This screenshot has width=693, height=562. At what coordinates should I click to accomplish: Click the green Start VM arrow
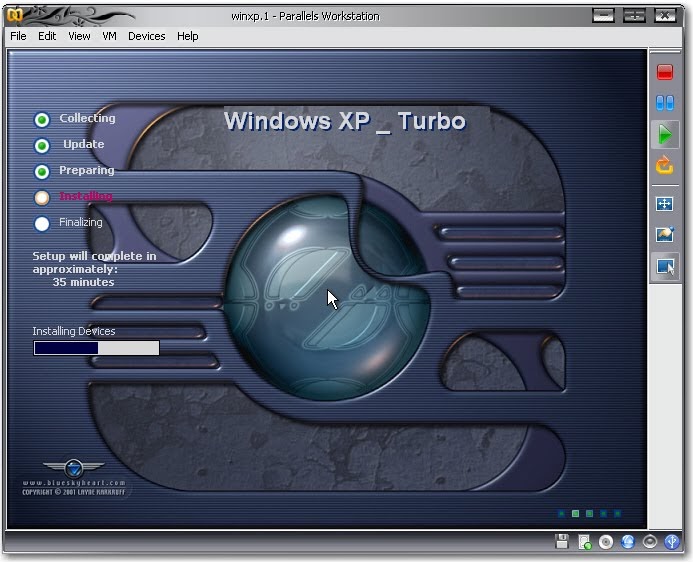point(664,134)
